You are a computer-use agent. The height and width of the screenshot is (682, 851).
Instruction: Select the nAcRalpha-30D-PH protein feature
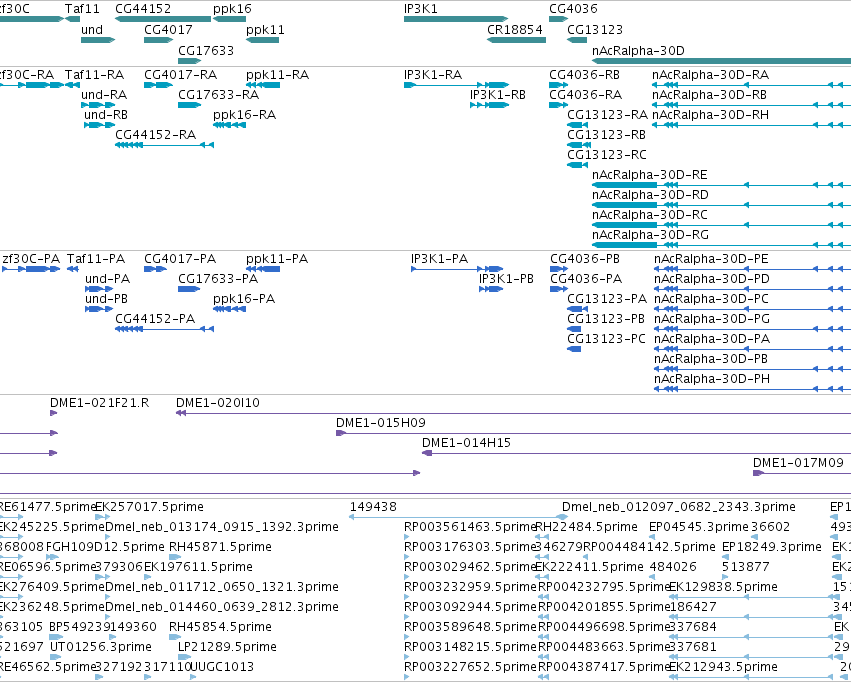point(752,389)
